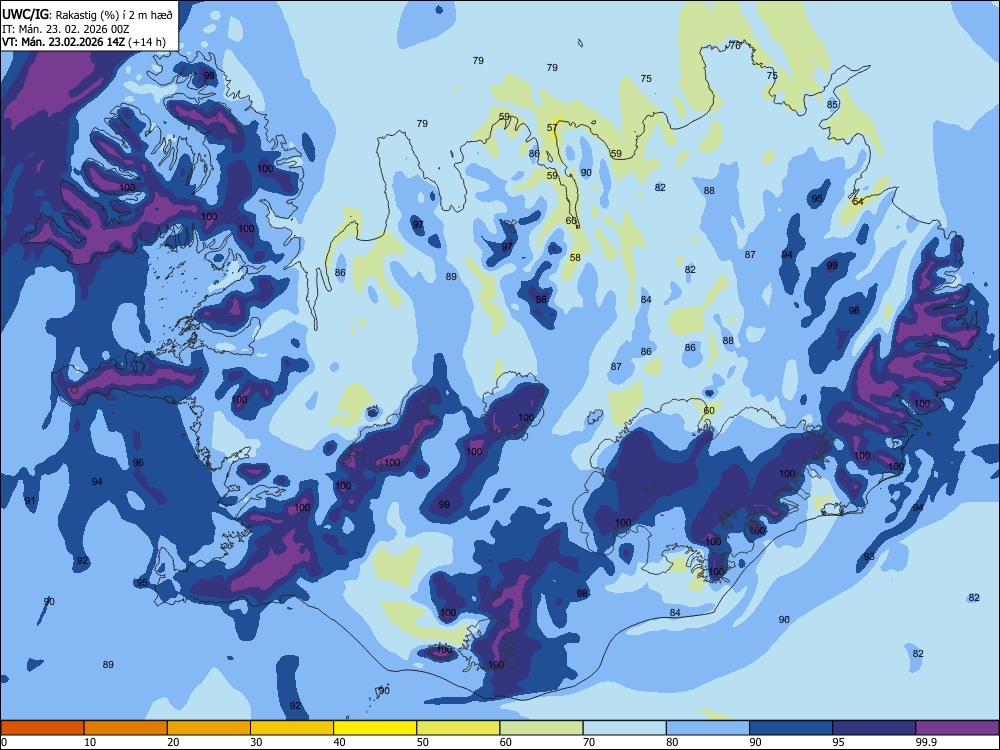Click the 'IT: Mán. 23. 02. 2026 00Z' line
The image size is (1000, 750).
coord(66,29)
